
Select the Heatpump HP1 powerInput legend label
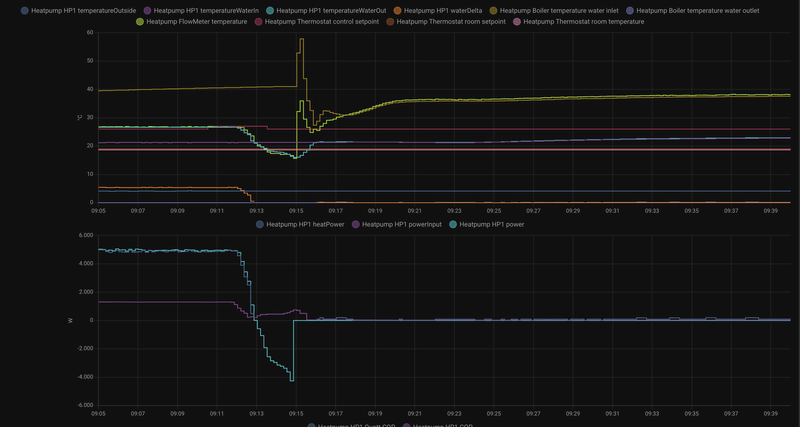(402, 224)
